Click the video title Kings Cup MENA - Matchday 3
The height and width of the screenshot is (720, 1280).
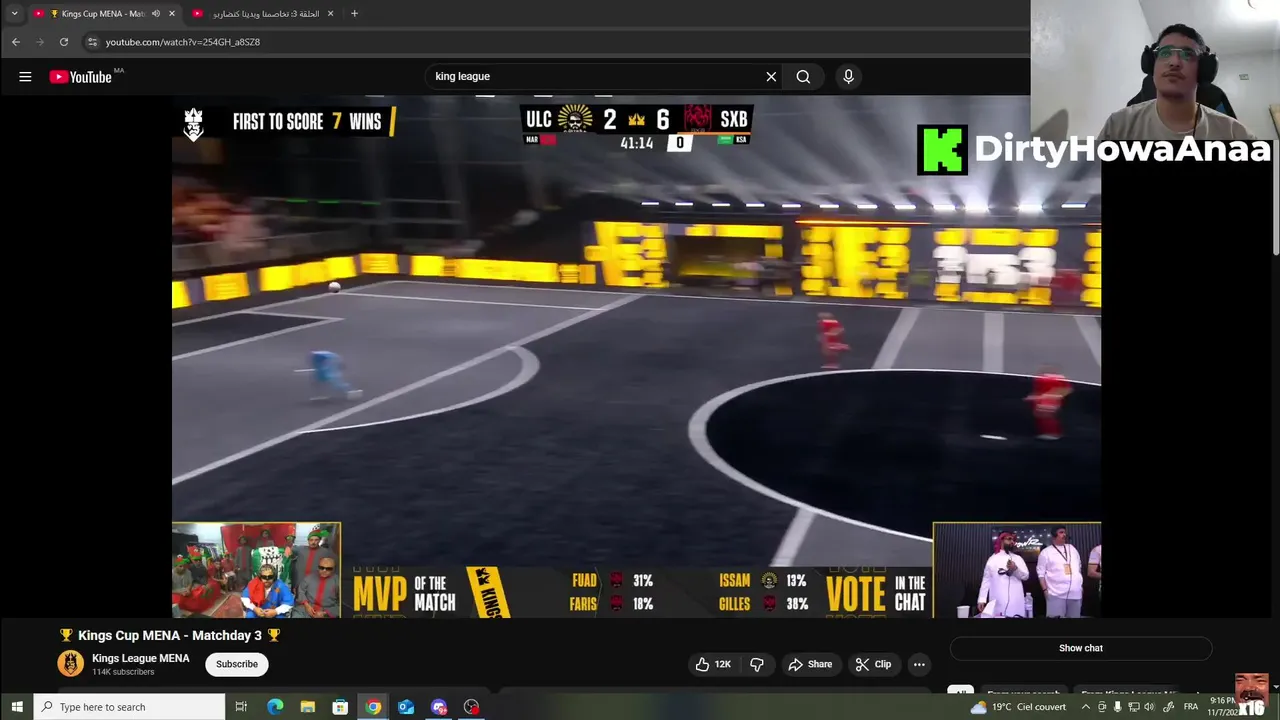pos(170,635)
